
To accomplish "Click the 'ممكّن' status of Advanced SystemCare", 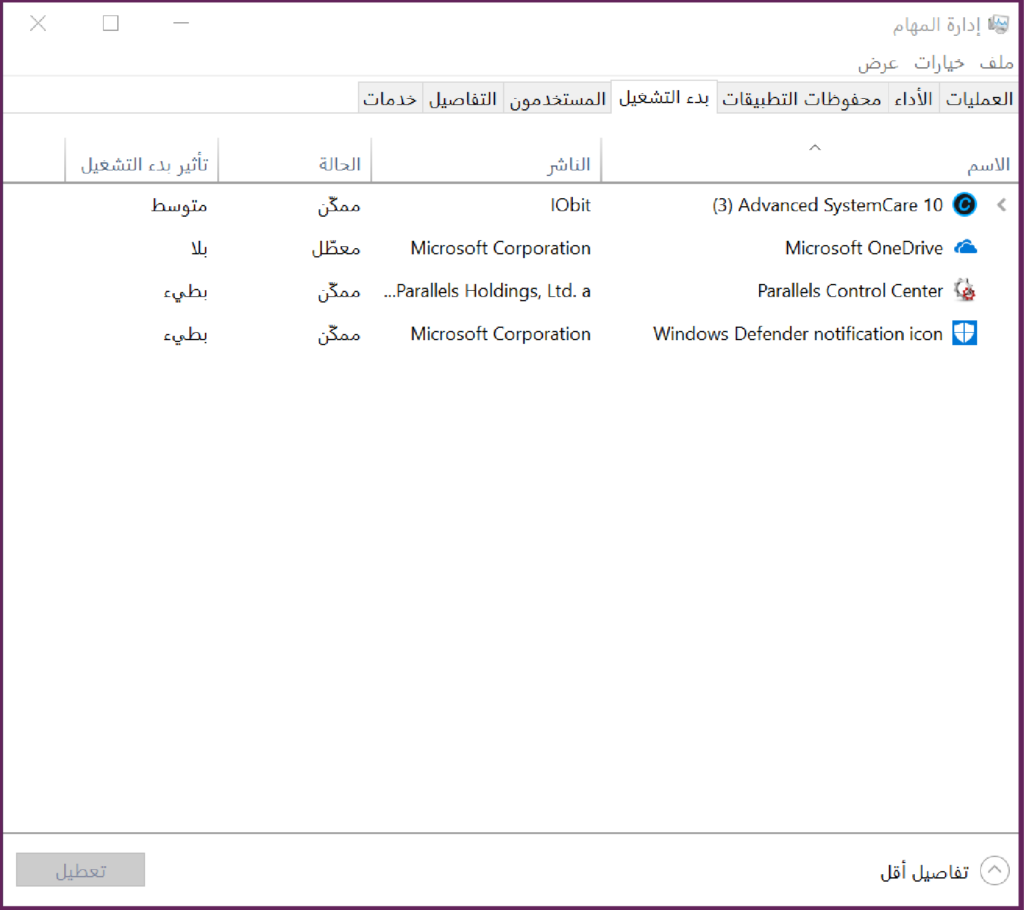I will 339,205.
